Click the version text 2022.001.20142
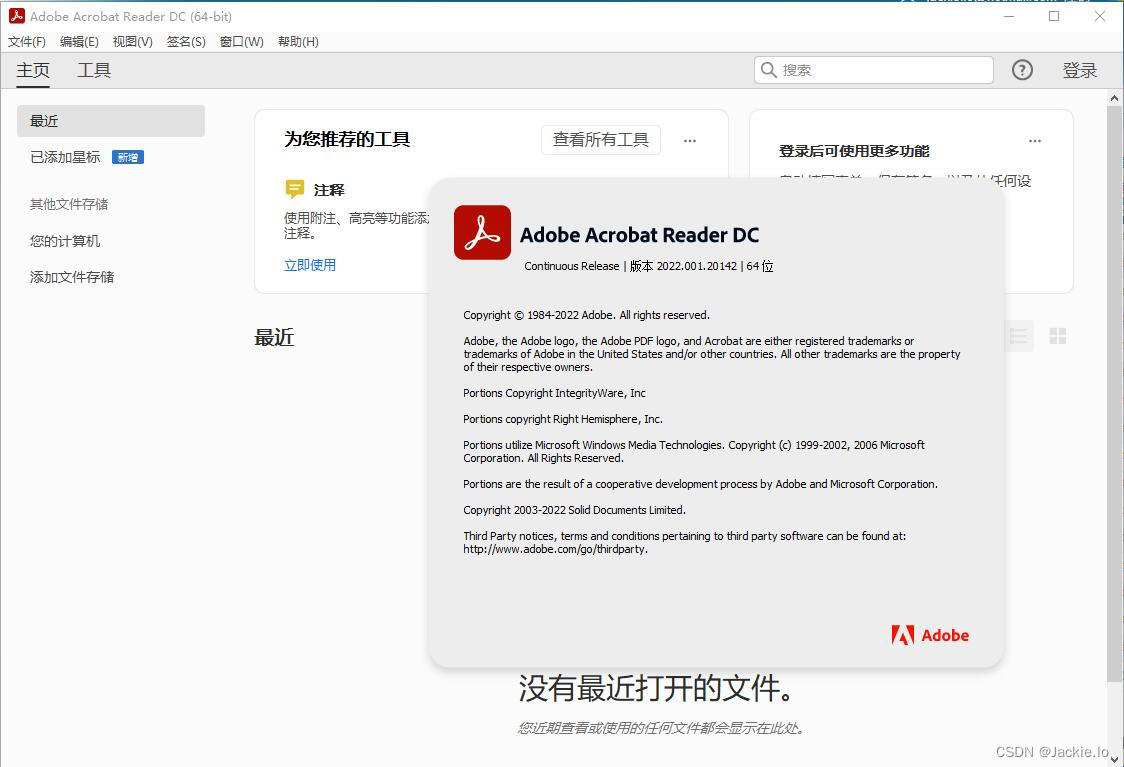Screen dimensions: 1124x767 click(x=697, y=266)
